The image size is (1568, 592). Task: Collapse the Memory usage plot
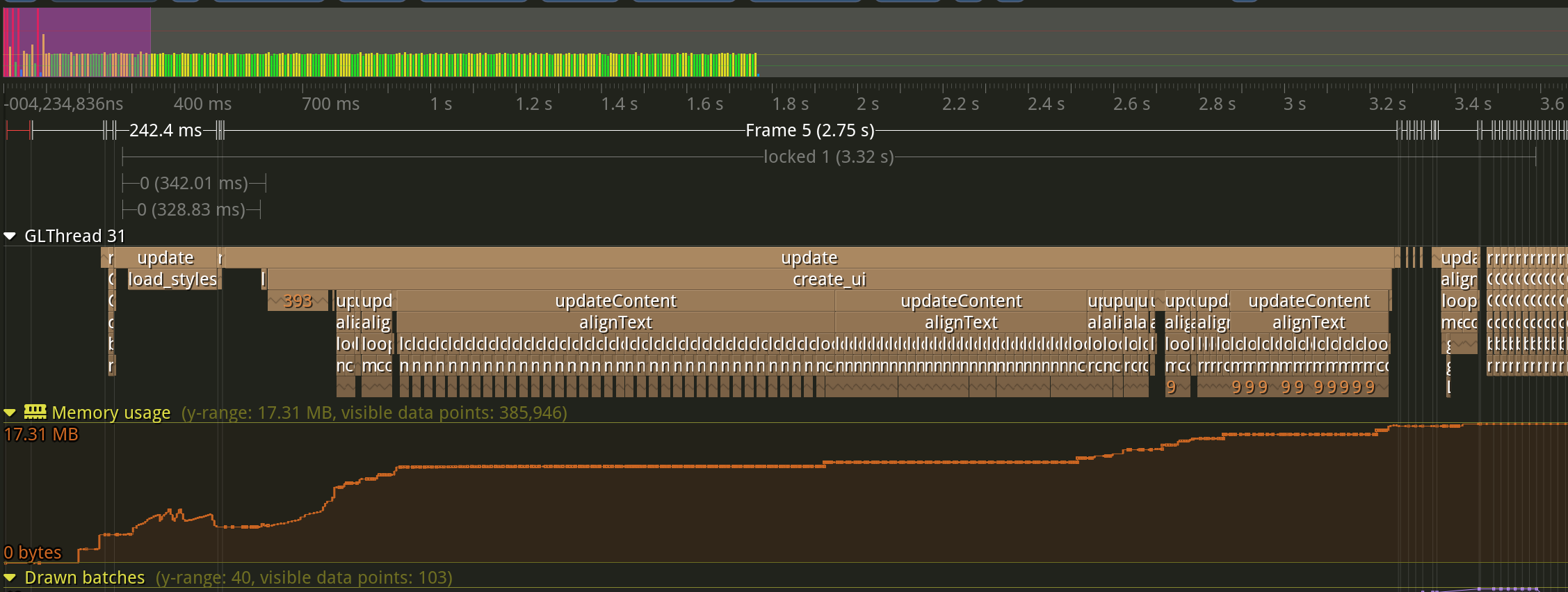10,413
